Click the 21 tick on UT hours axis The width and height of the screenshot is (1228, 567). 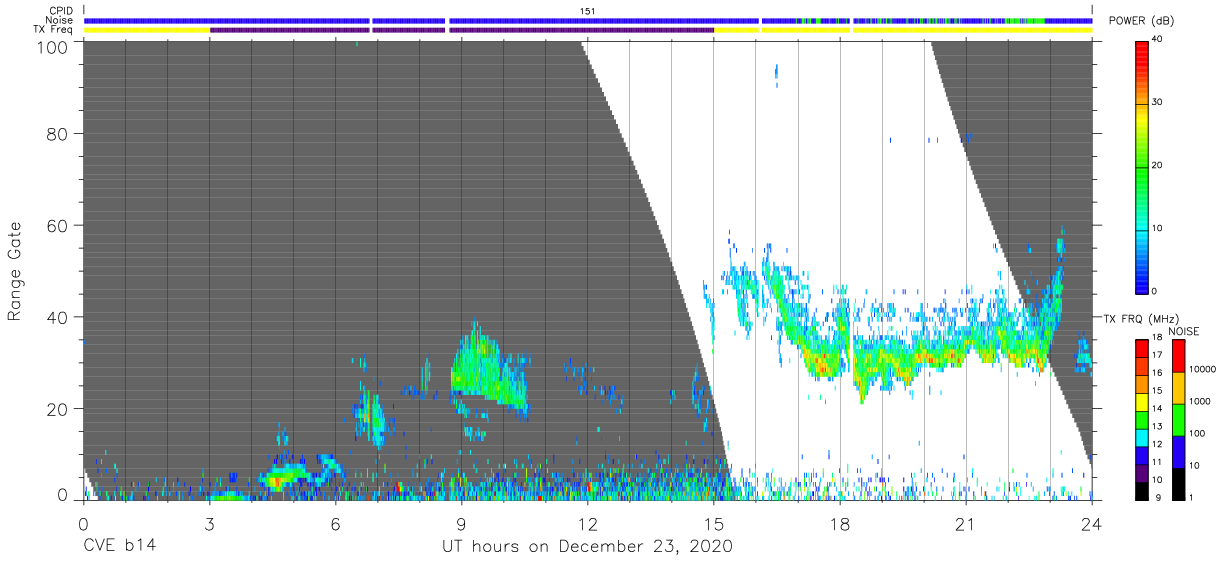(x=965, y=523)
